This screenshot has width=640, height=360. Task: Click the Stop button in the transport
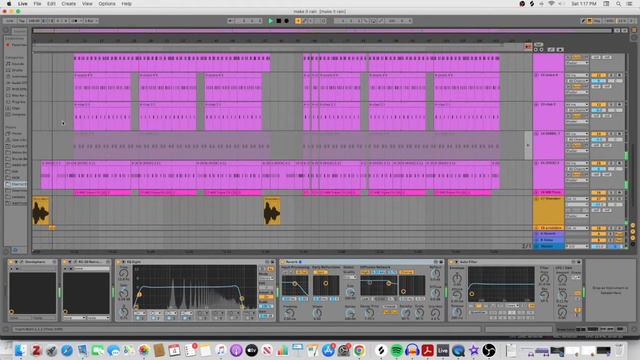pyautogui.click(x=279, y=21)
